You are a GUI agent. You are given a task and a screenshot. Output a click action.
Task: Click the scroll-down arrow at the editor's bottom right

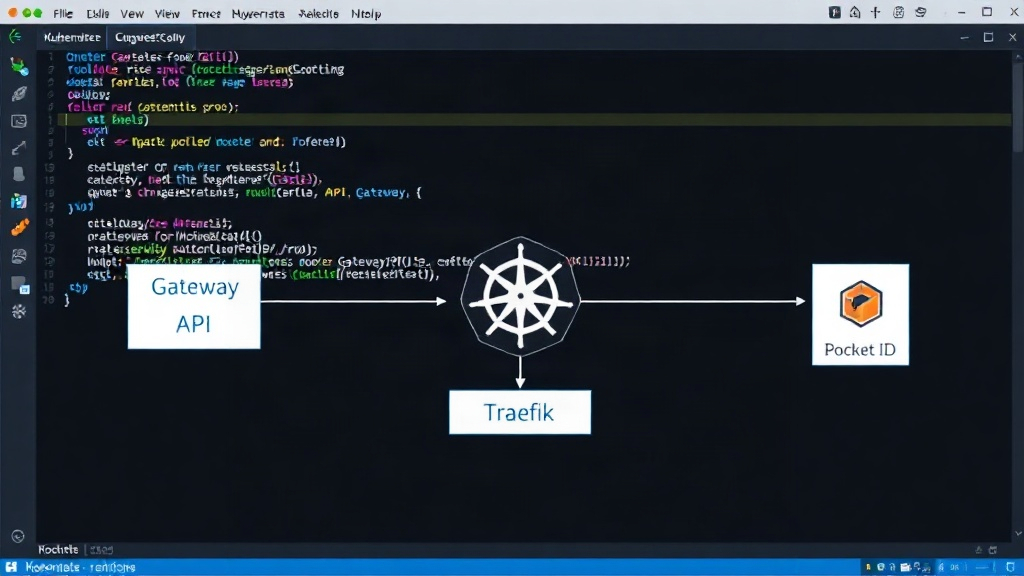point(1018,534)
